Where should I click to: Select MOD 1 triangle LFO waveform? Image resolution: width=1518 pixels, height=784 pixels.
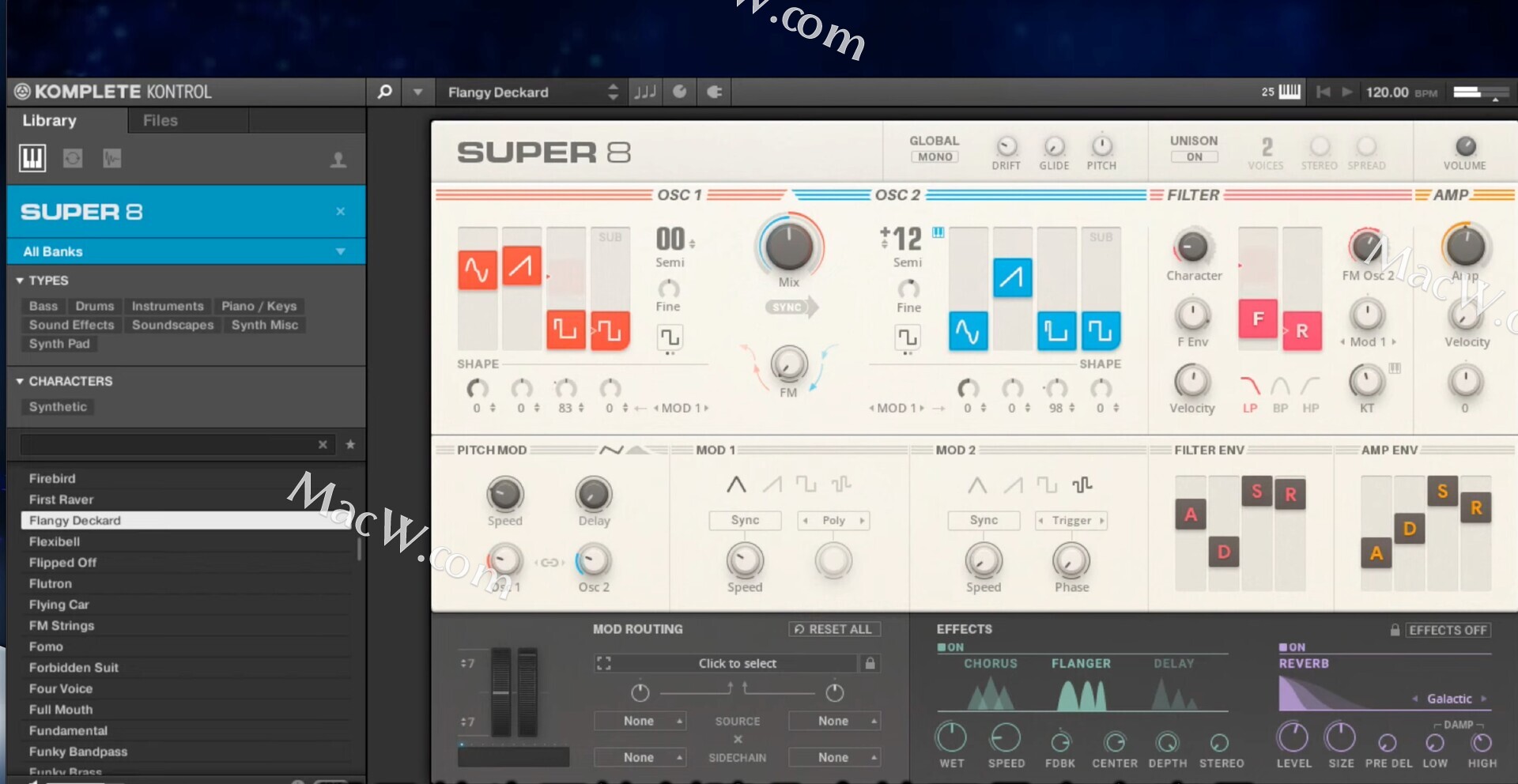[x=736, y=484]
